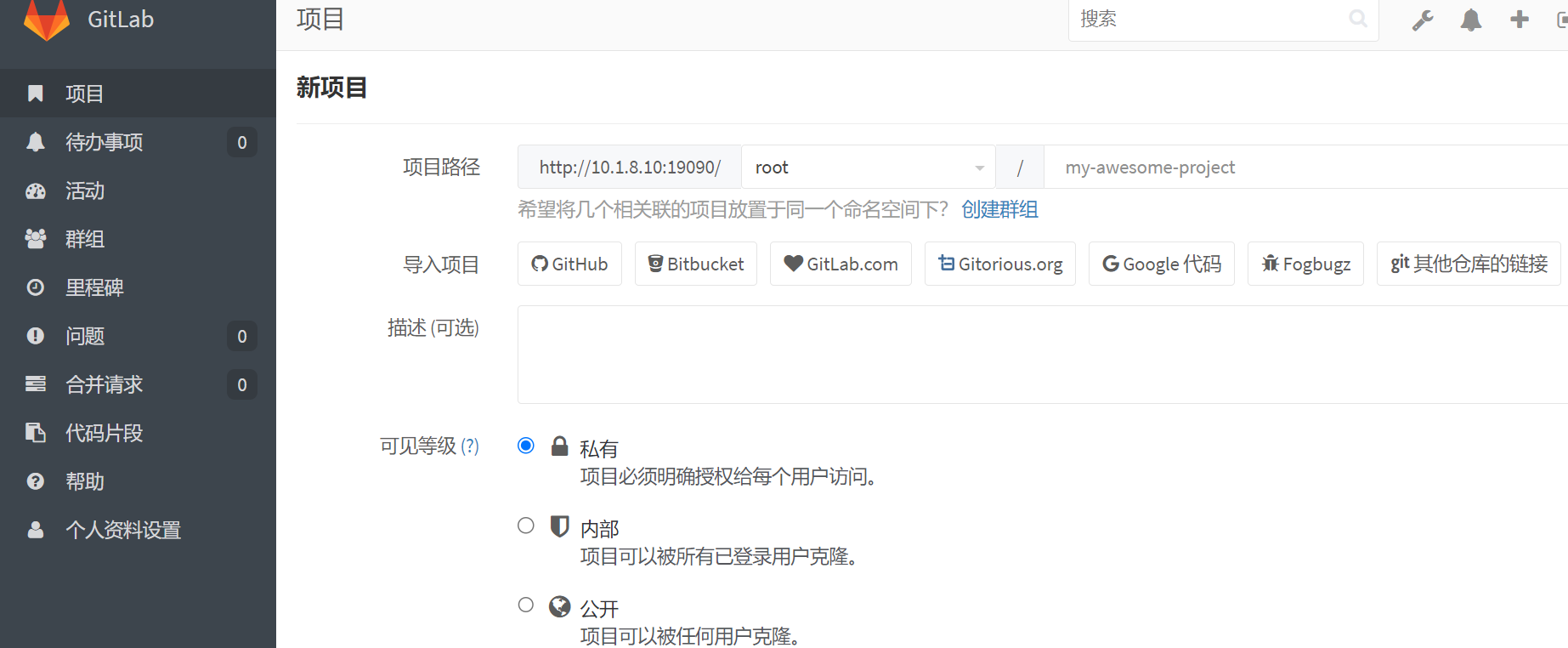
Task: Import via git 其他仓库的链接
Action: point(1469,264)
